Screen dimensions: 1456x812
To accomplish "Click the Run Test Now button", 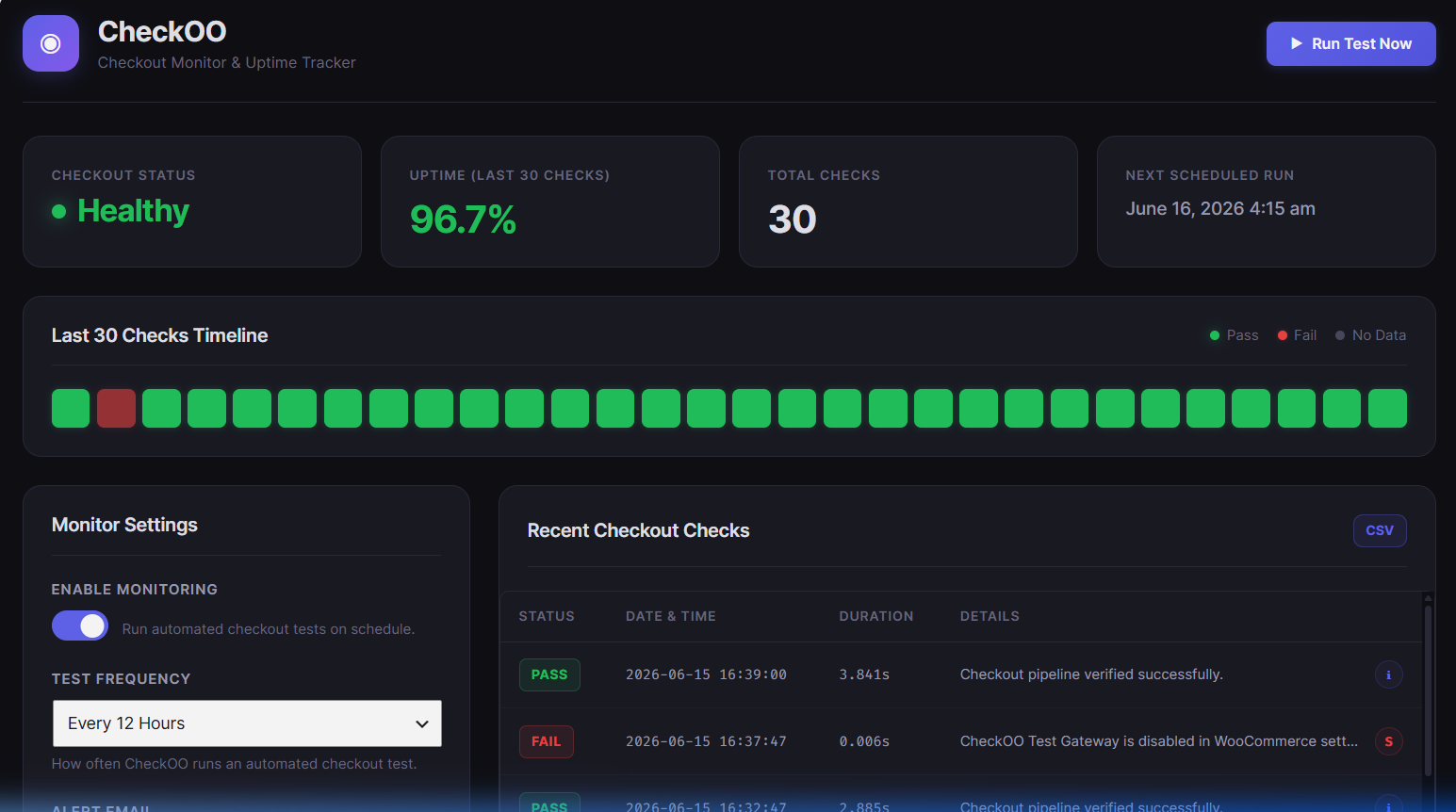I will point(1350,43).
